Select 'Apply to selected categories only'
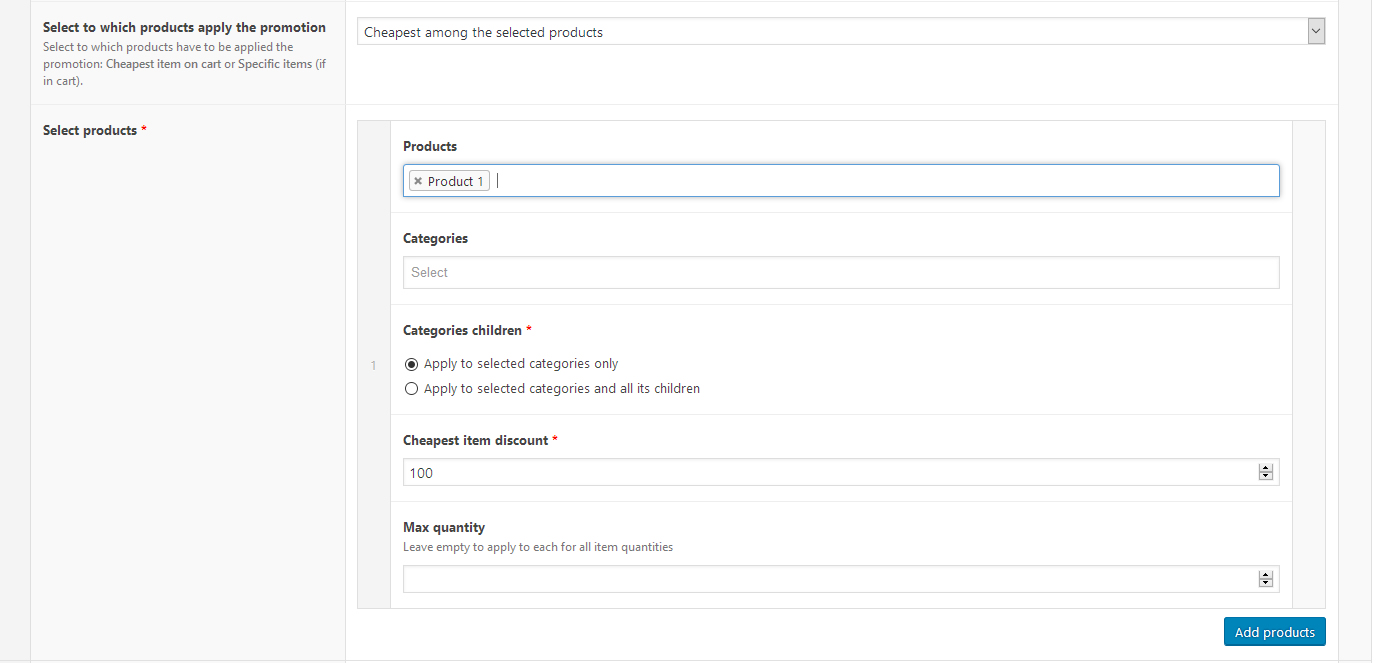This screenshot has height=663, width=1377. (x=411, y=364)
